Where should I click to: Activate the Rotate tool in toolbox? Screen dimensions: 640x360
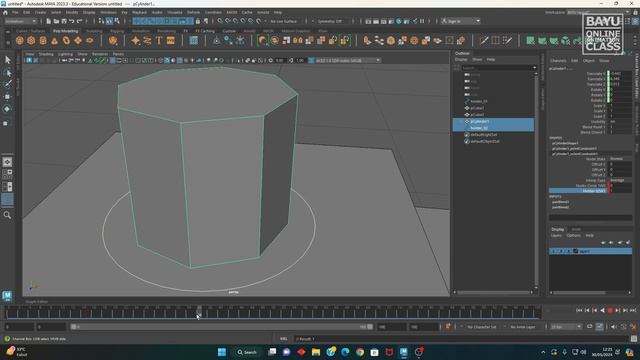7,109
